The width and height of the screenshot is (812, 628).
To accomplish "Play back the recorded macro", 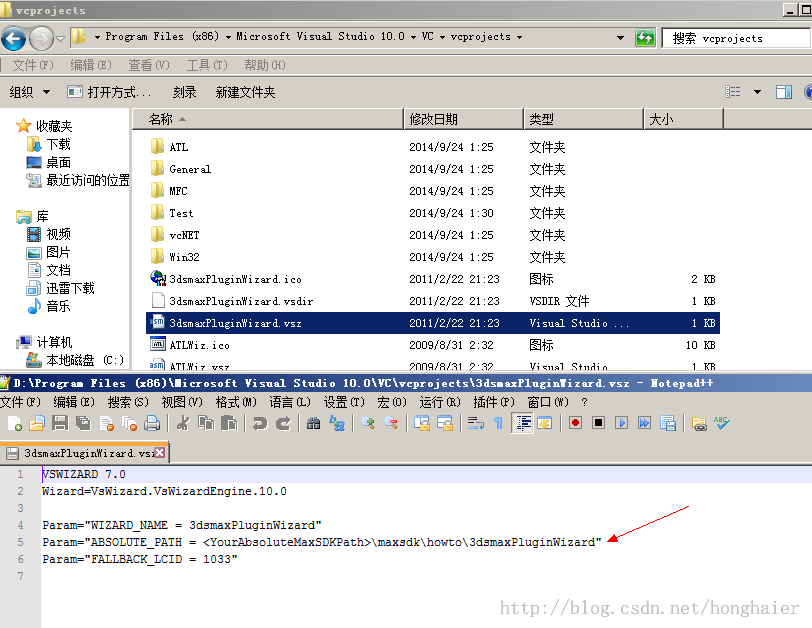I will coord(621,423).
